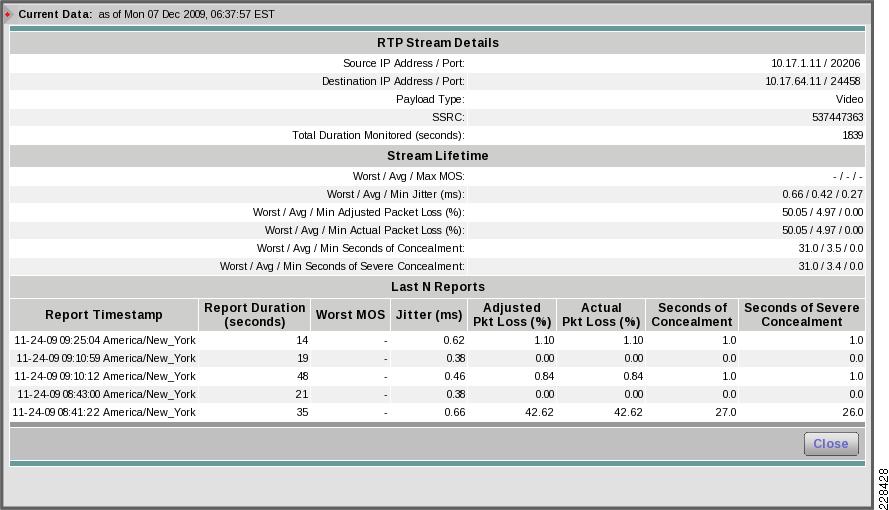The height and width of the screenshot is (510, 889).
Task: Select the 11-24-09 09:25:04 America/New_York timestamp
Action: (x=105, y=340)
